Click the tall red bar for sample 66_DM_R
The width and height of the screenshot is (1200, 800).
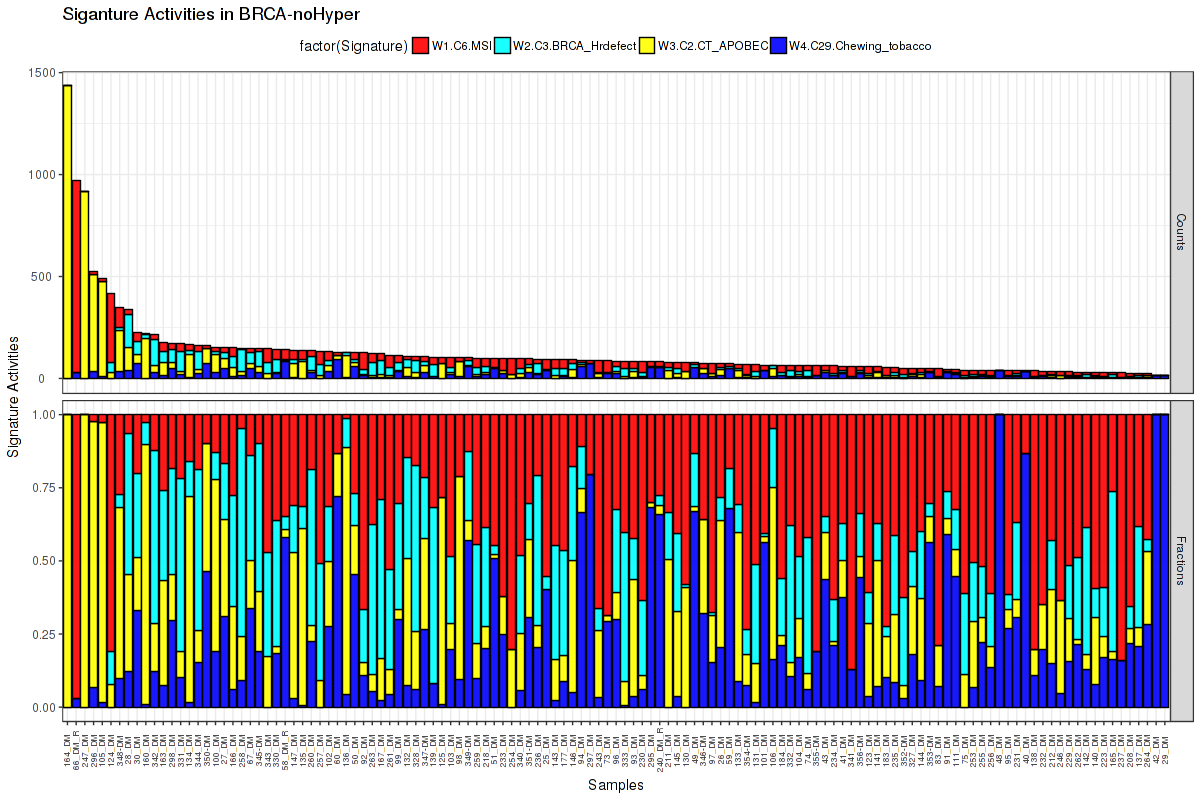click(x=76, y=275)
